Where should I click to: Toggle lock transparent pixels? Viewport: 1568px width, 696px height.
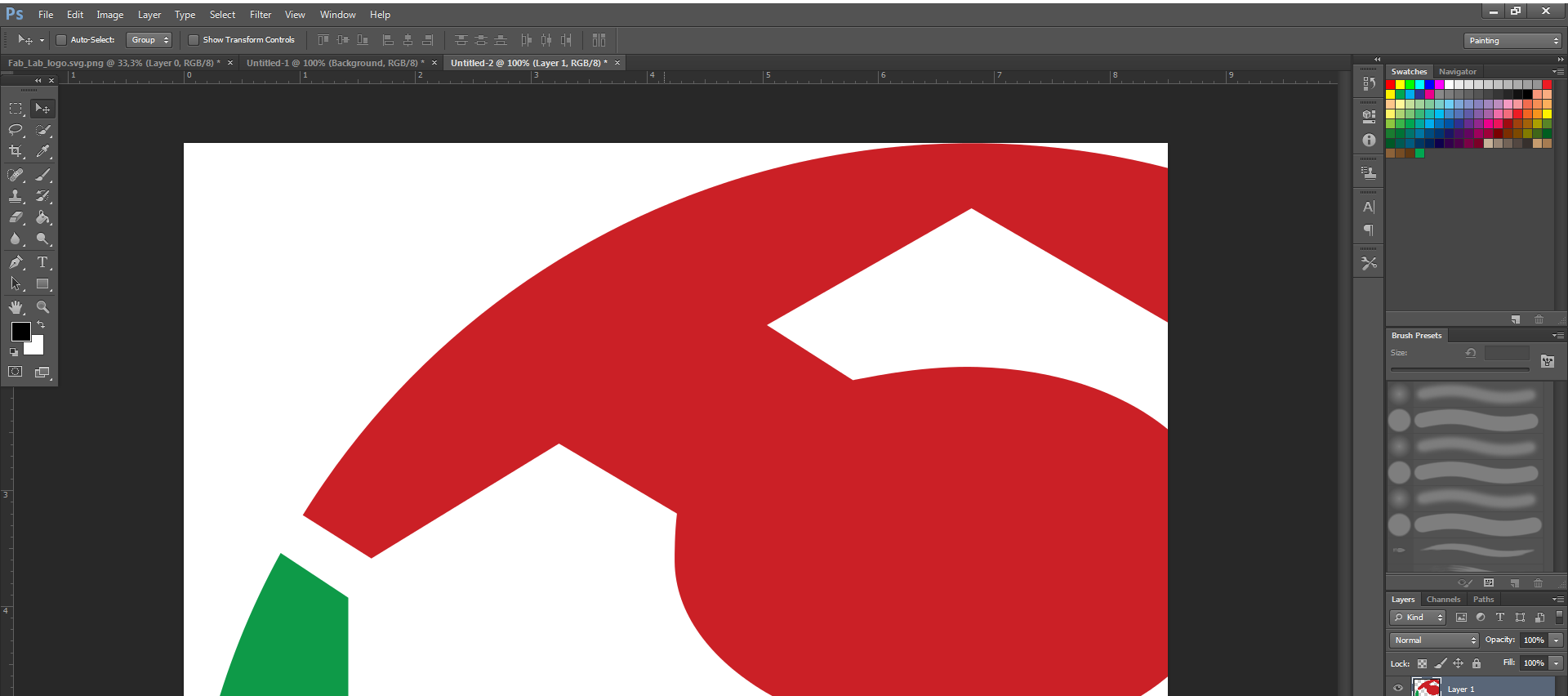pyautogui.click(x=1422, y=663)
